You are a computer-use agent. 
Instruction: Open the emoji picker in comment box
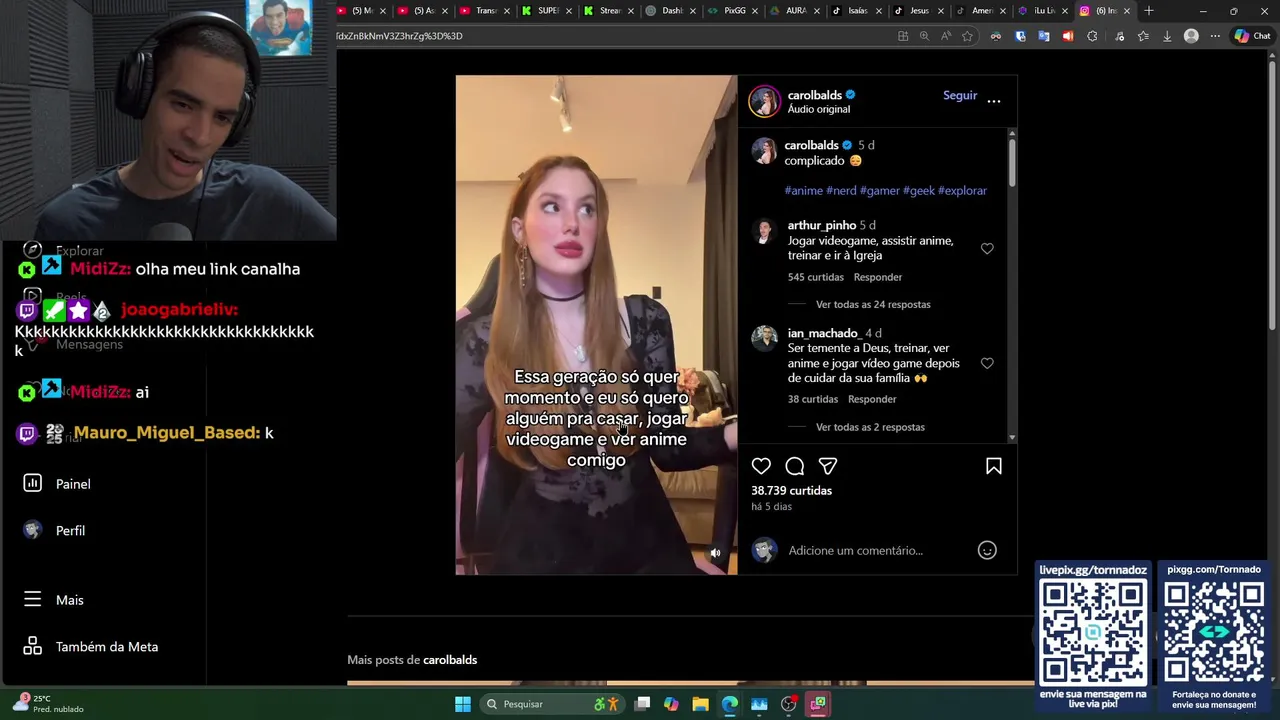tap(987, 550)
